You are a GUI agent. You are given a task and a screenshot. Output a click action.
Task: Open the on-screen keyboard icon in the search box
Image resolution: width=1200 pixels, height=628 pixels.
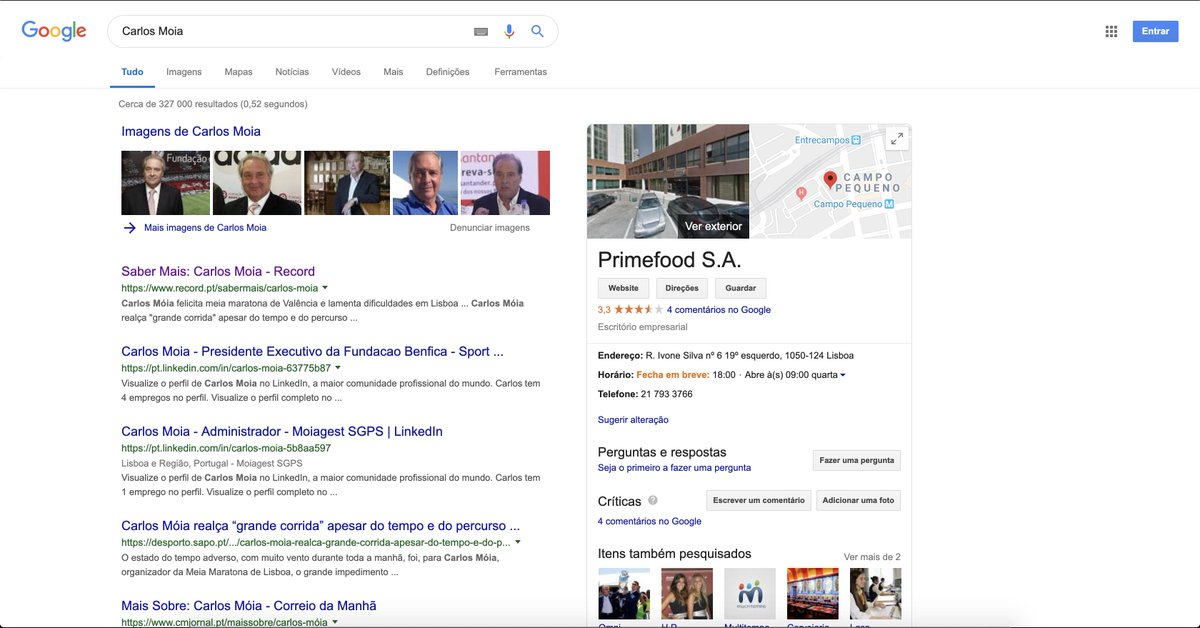point(481,31)
